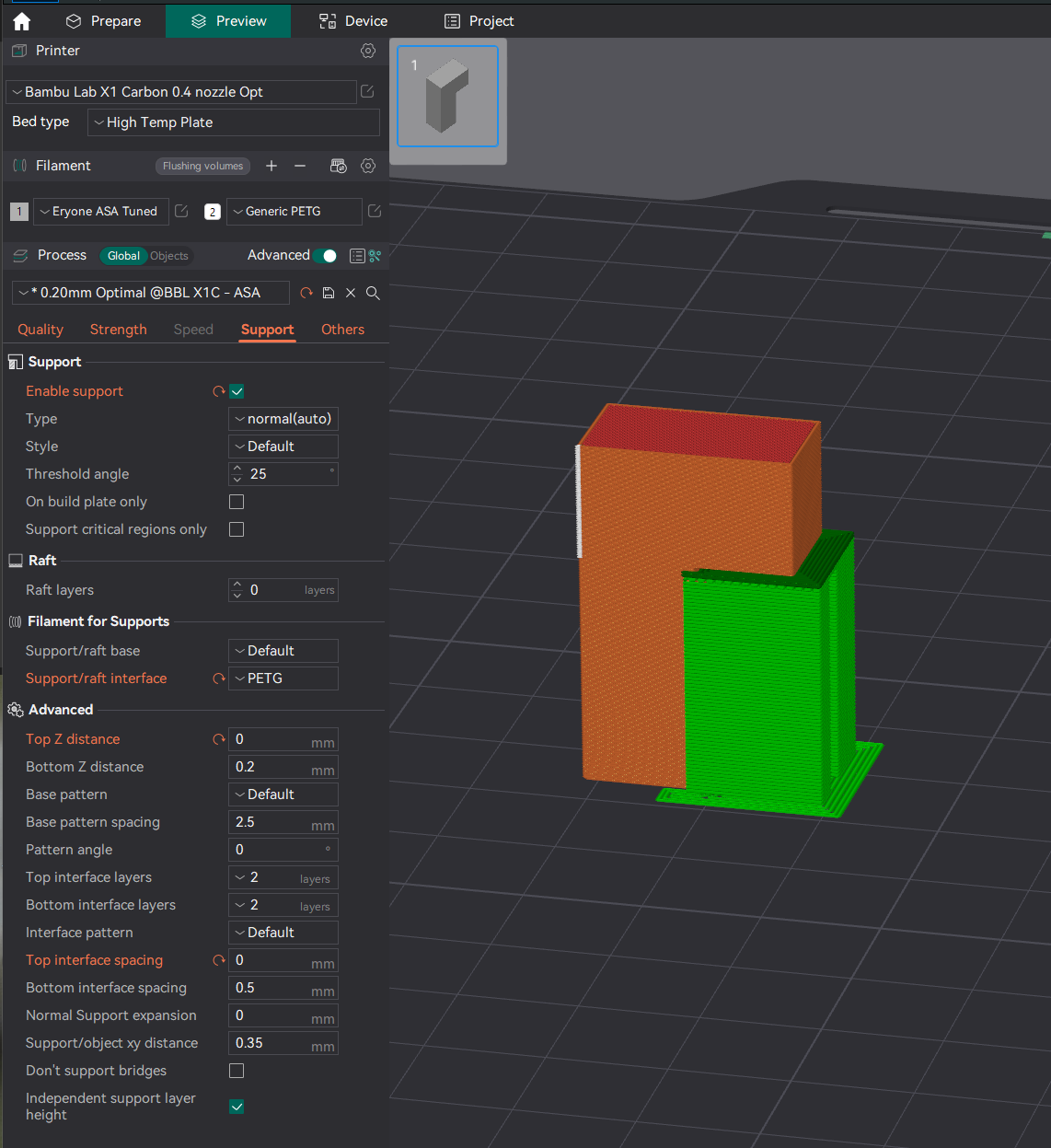Sync filament list from AMS icon
Image resolution: width=1051 pixels, height=1148 pixels.
click(338, 166)
